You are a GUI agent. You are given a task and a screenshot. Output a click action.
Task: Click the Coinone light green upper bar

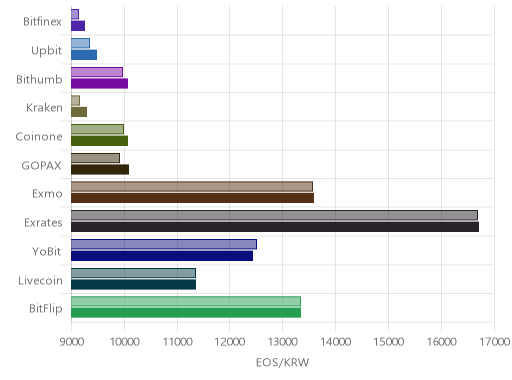[x=97, y=129]
